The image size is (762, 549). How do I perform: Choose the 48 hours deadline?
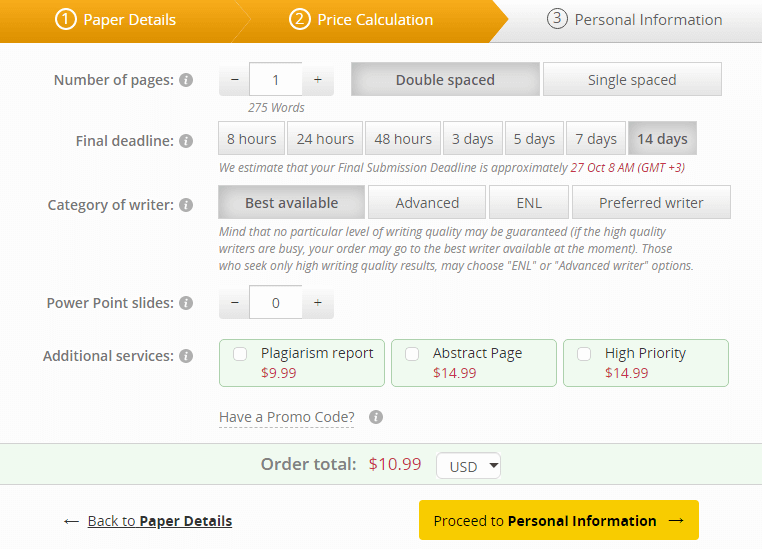[x=403, y=138]
